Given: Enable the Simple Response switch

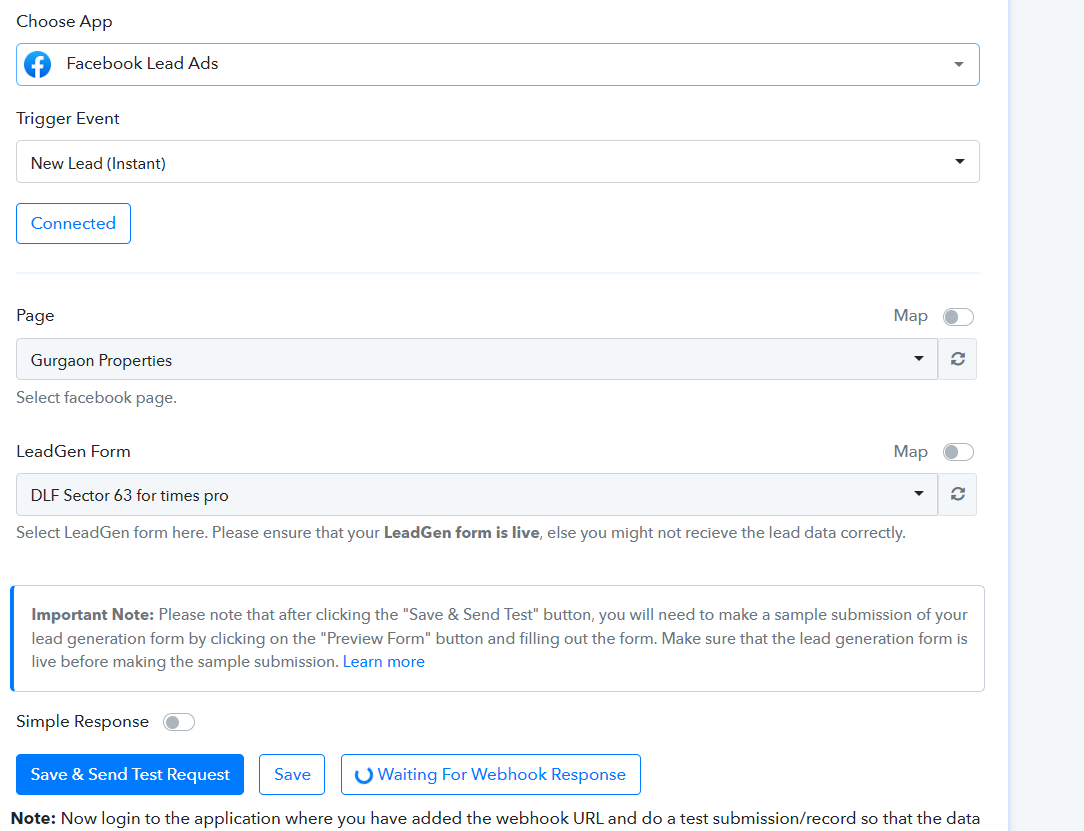Looking at the screenshot, I should (179, 722).
